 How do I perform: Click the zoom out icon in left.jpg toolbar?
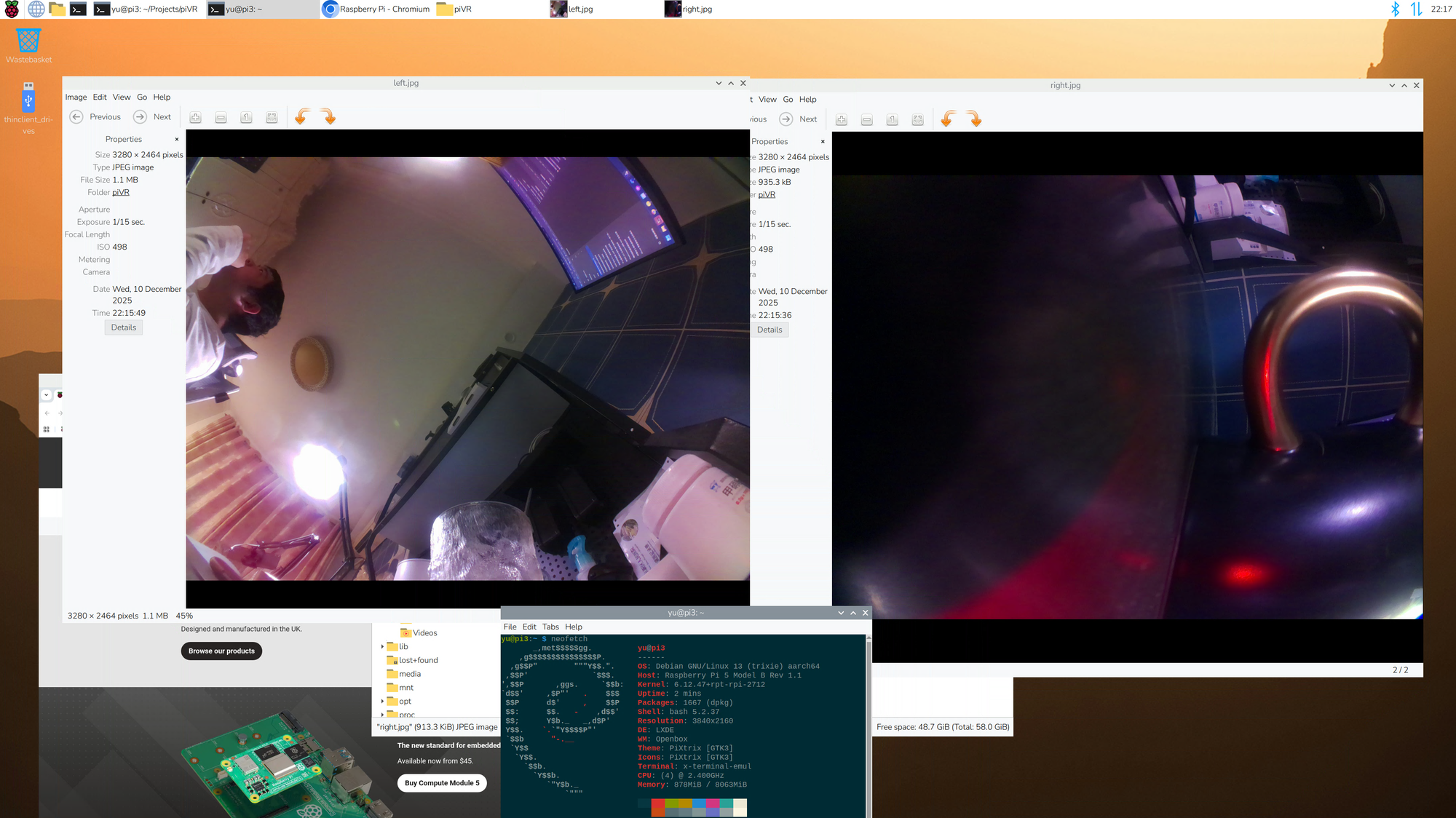point(221,117)
